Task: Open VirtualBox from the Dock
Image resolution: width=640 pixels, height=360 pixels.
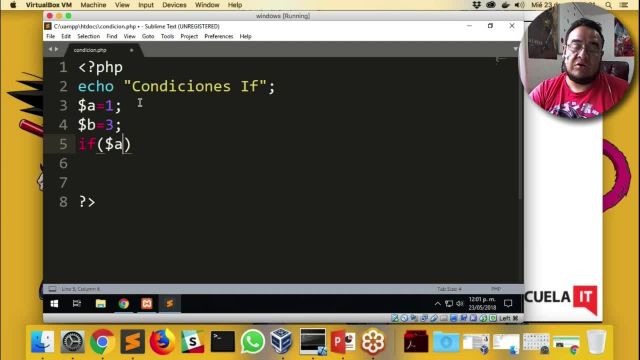Action: 282,341
